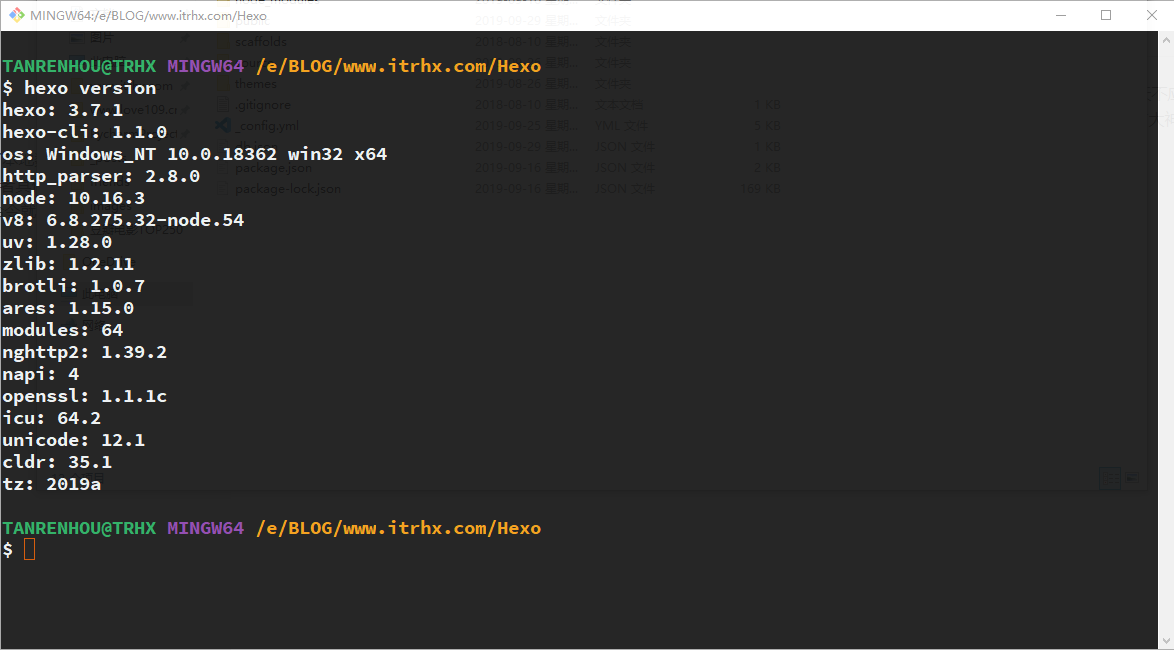Select the 'zlib: 1.2.11' line
1174x650 pixels.
coord(68,264)
